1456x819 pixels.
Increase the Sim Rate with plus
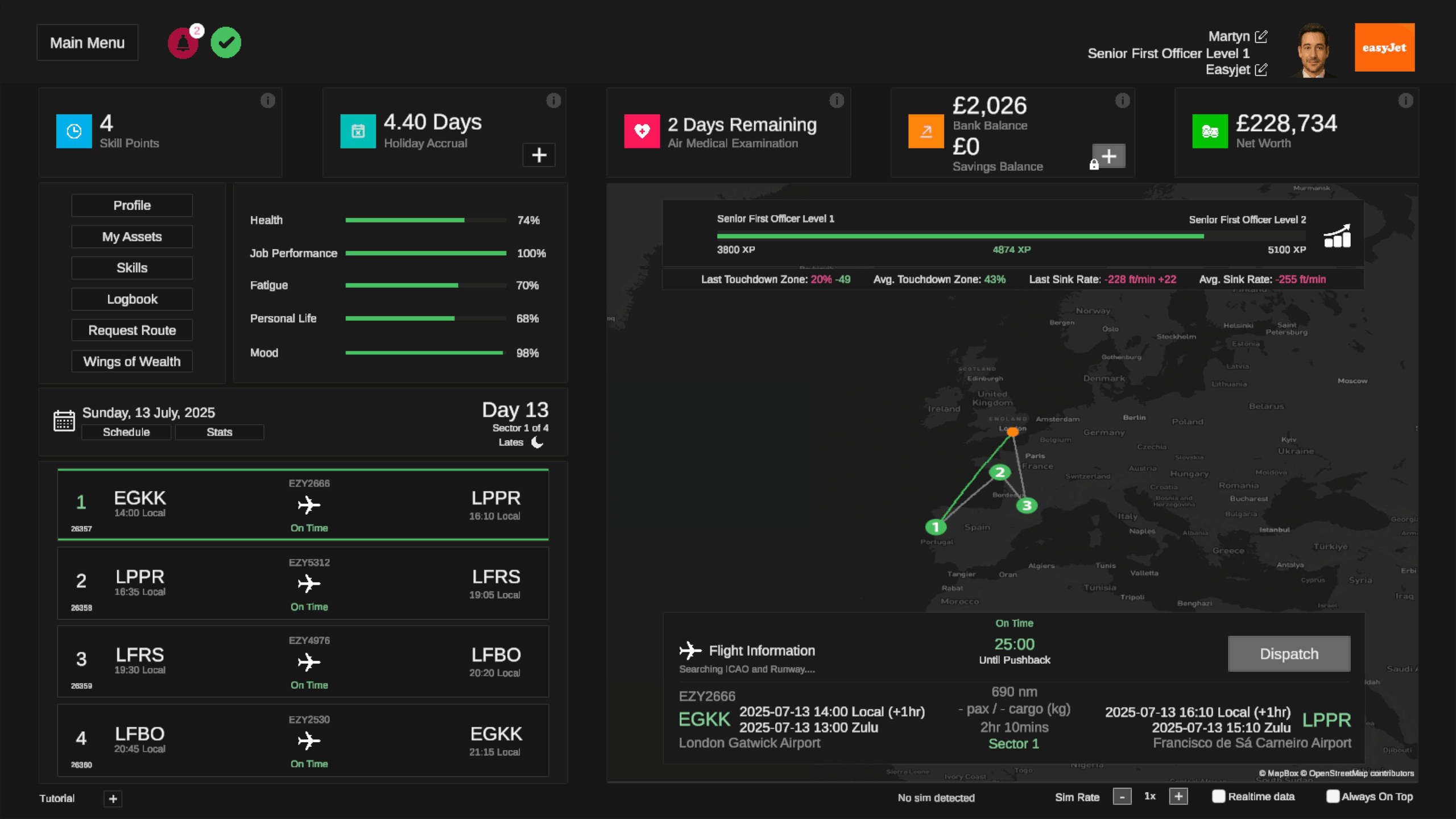click(1178, 797)
